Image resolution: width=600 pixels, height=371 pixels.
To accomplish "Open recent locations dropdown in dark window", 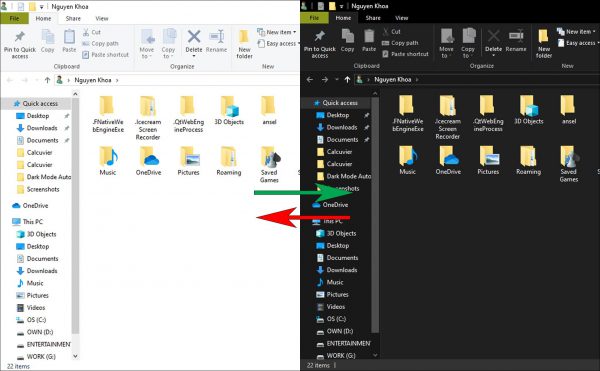I will (336, 80).
